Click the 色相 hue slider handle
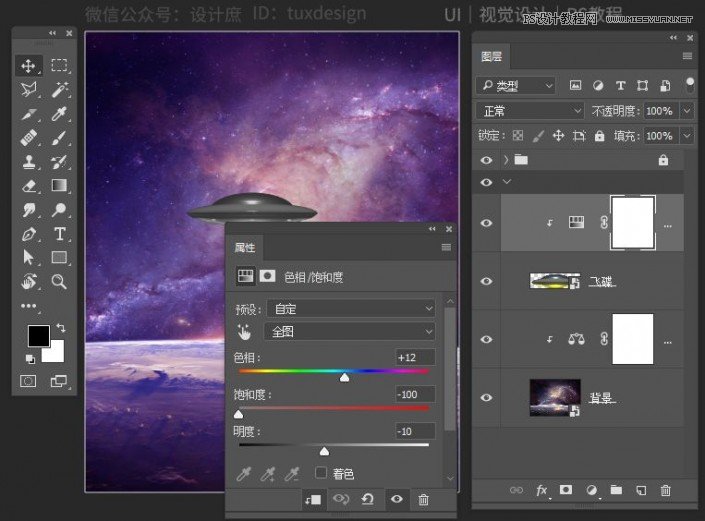Image resolution: width=705 pixels, height=521 pixels. tap(344, 377)
